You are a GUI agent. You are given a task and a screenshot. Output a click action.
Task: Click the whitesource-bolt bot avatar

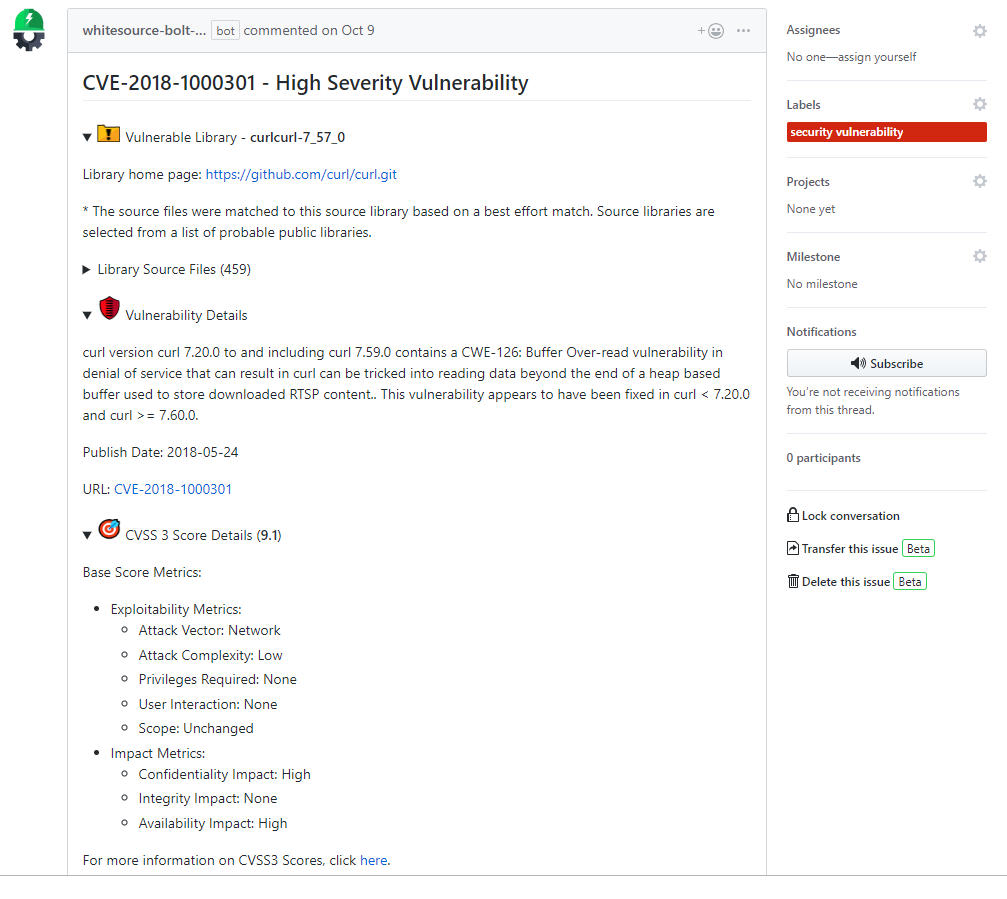[28, 30]
